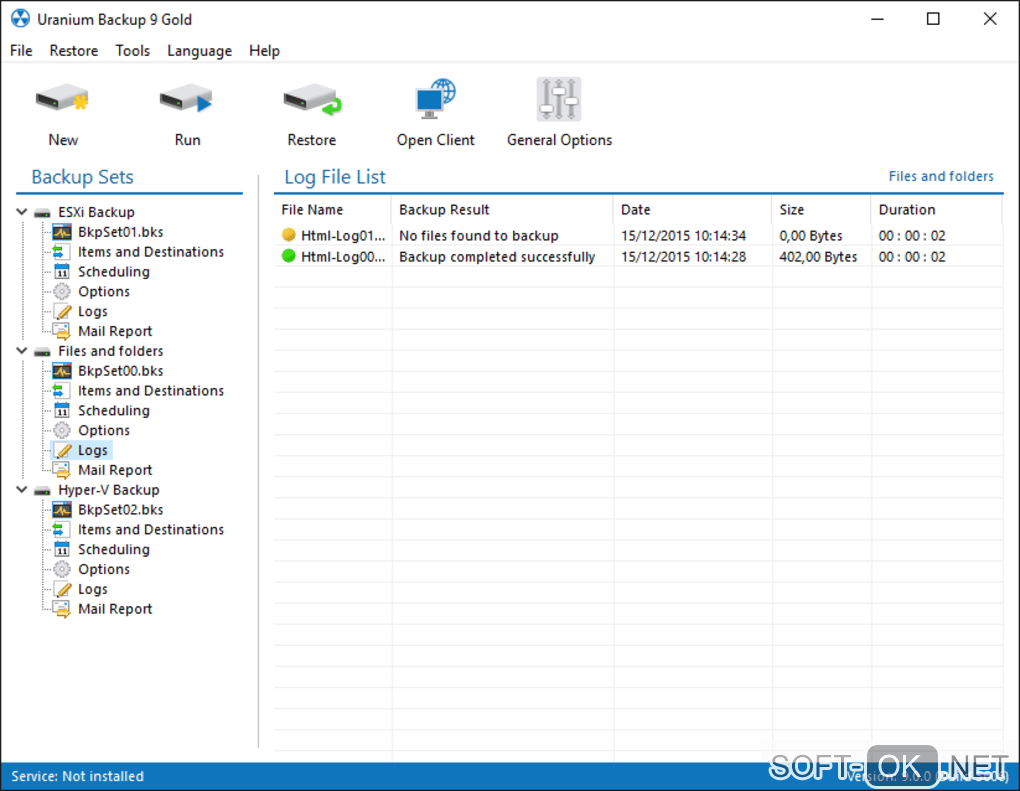Click Files and folders Mail Report icon
Viewport: 1020px width, 791px height.
pos(62,470)
